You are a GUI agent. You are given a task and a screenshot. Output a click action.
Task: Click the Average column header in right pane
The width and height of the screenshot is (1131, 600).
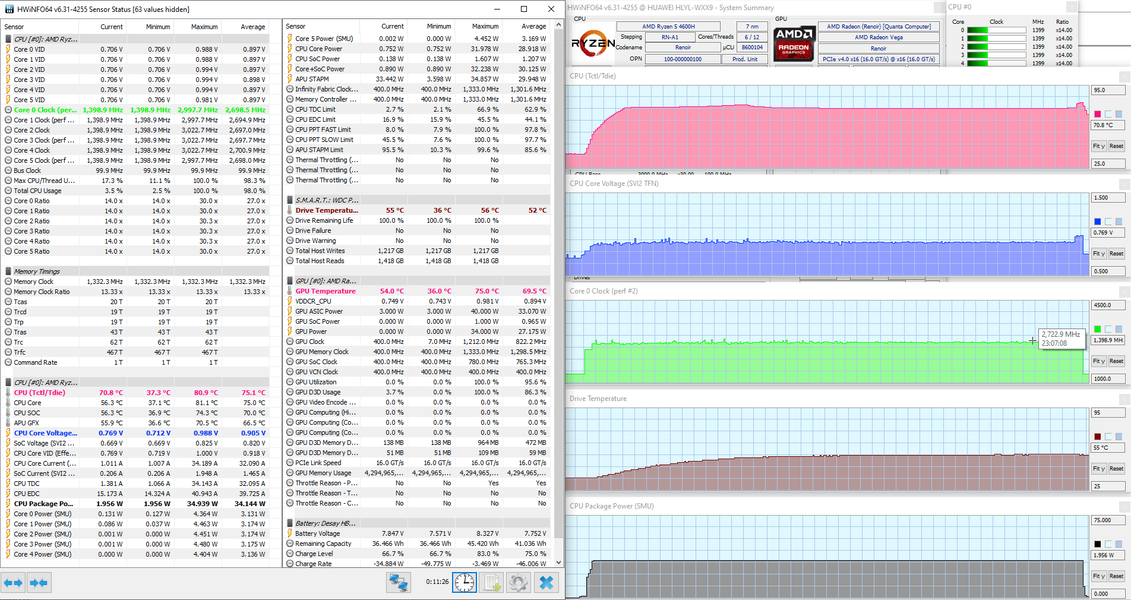coord(534,27)
